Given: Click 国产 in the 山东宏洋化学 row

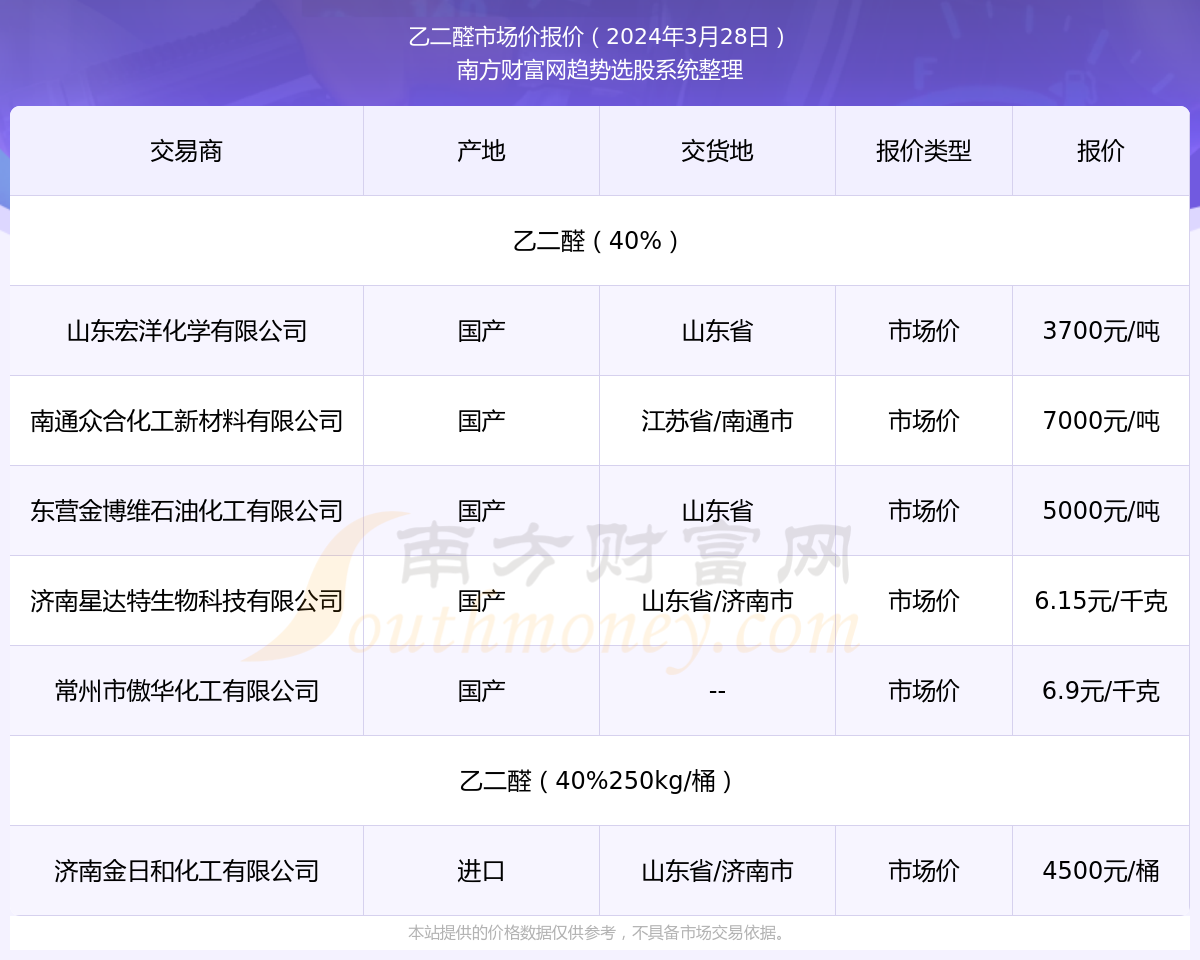Looking at the screenshot, I should coord(481,331).
